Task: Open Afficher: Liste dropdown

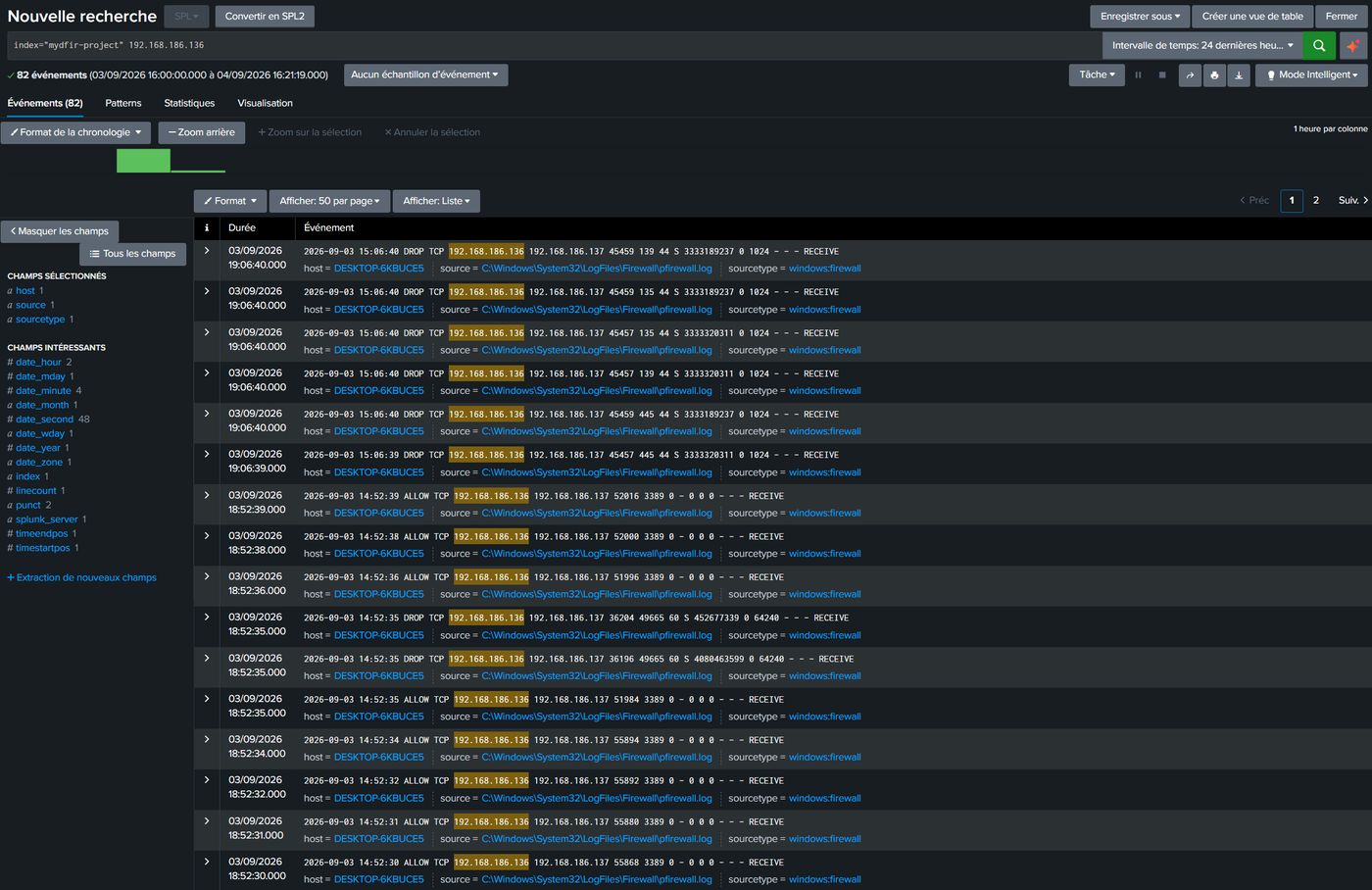Action: click(x=436, y=201)
